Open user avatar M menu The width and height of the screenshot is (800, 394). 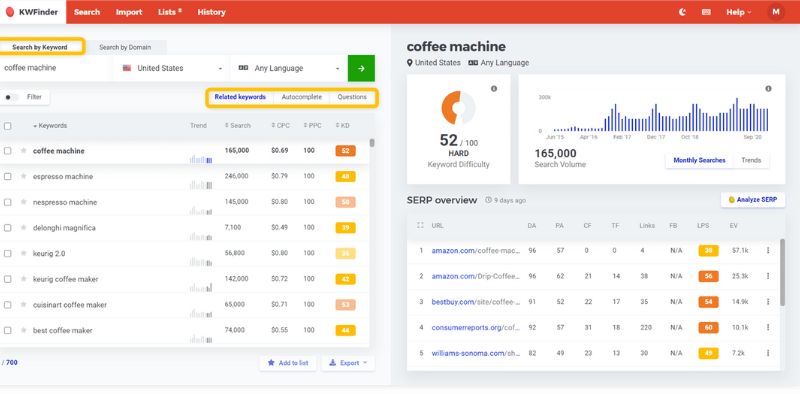point(776,12)
